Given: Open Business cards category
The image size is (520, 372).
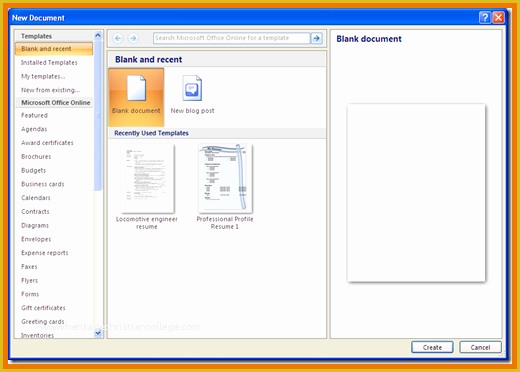Looking at the screenshot, I should click(43, 184).
